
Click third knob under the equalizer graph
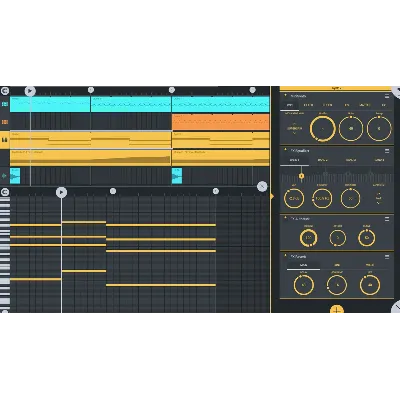[350, 198]
